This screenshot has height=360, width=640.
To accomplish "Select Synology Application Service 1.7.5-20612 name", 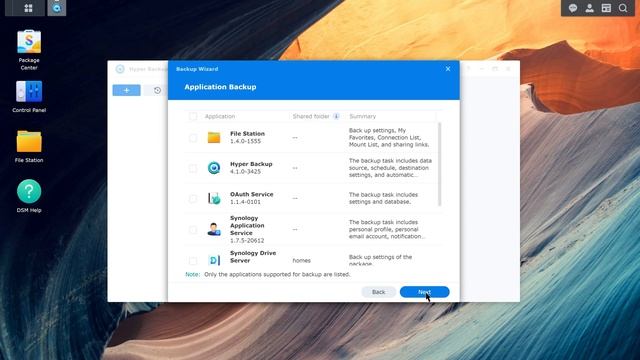I will pyautogui.click(x=247, y=229).
